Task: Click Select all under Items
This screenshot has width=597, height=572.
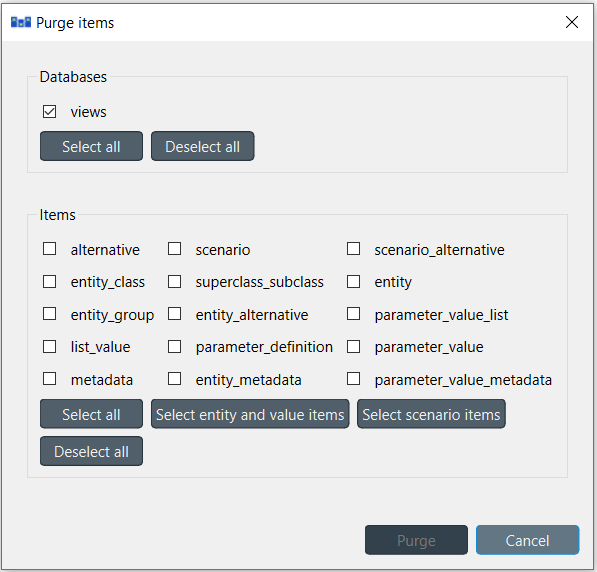Action: (x=91, y=414)
